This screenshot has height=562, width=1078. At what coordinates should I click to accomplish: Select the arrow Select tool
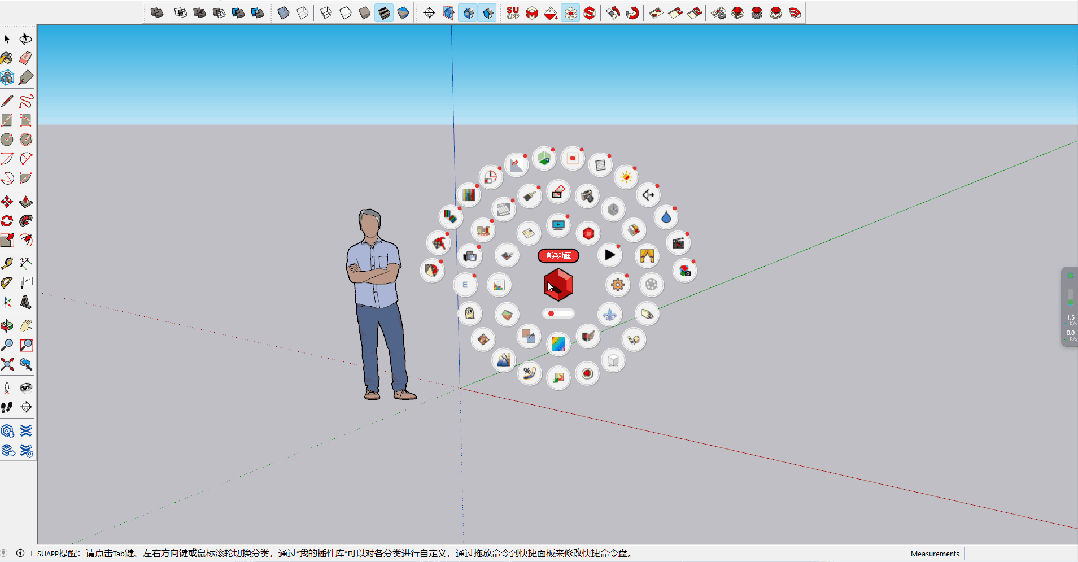tap(7, 39)
